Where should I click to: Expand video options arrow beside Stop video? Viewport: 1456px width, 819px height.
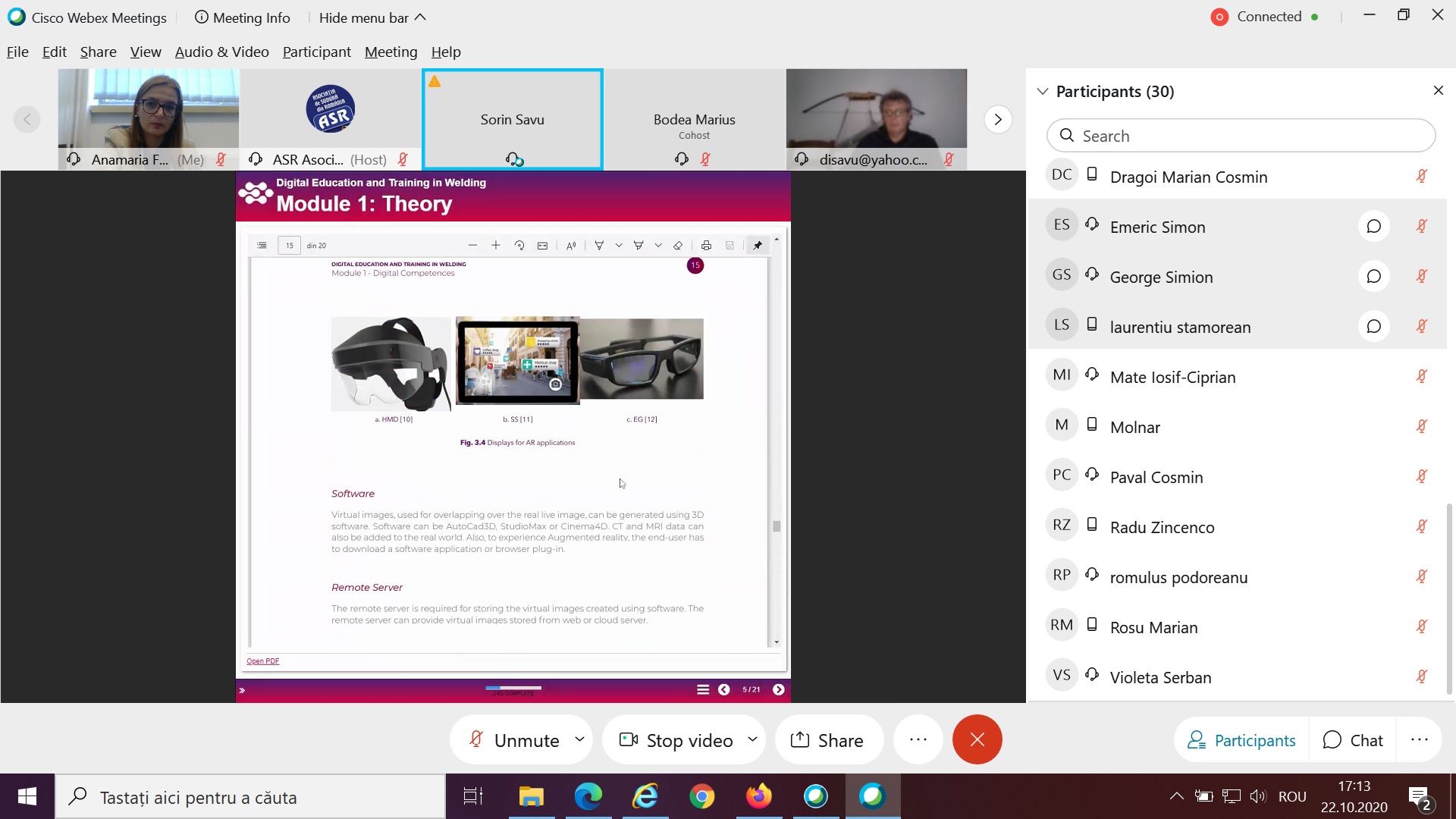pos(752,739)
